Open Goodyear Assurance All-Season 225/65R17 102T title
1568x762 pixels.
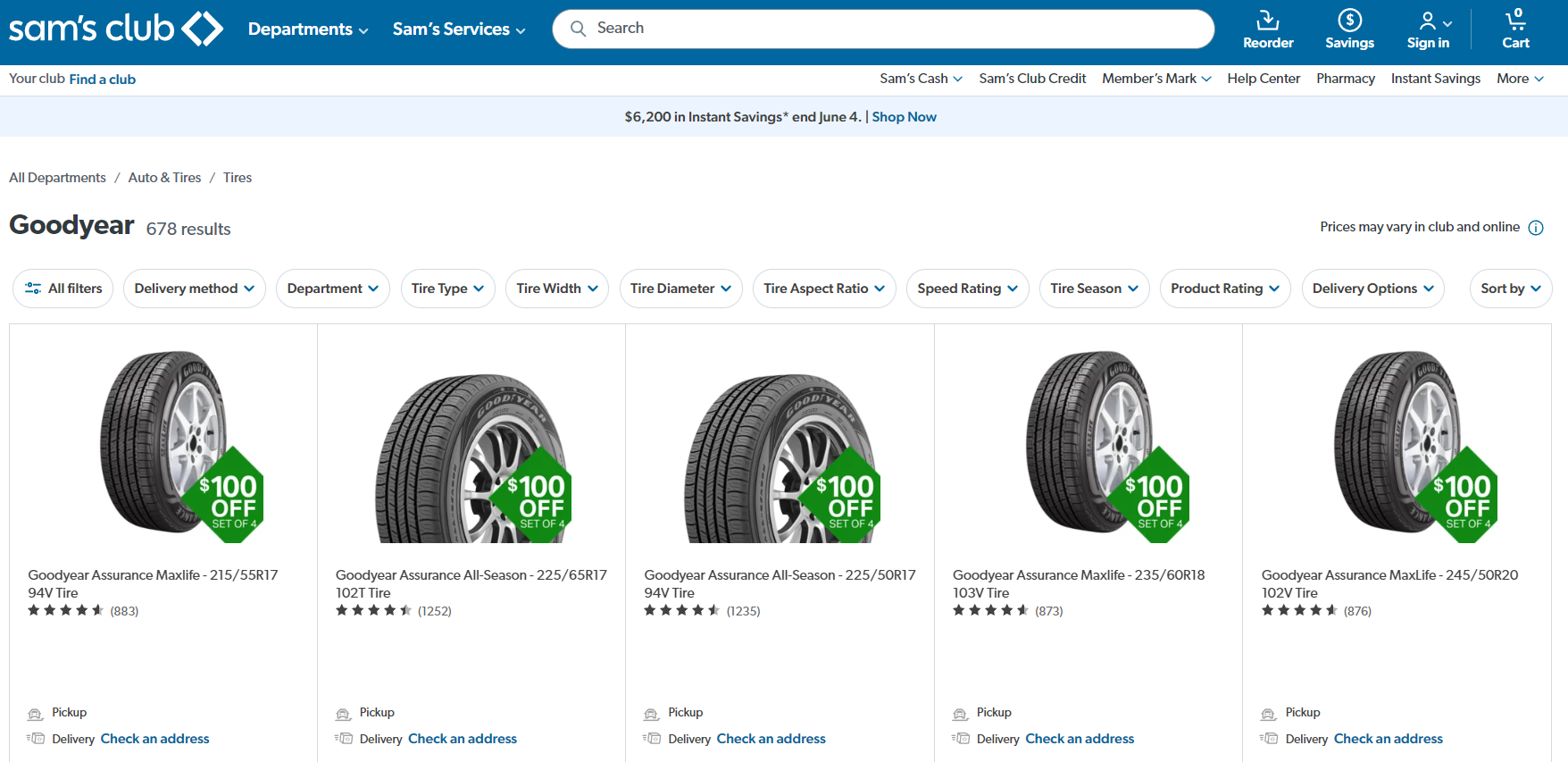click(471, 584)
